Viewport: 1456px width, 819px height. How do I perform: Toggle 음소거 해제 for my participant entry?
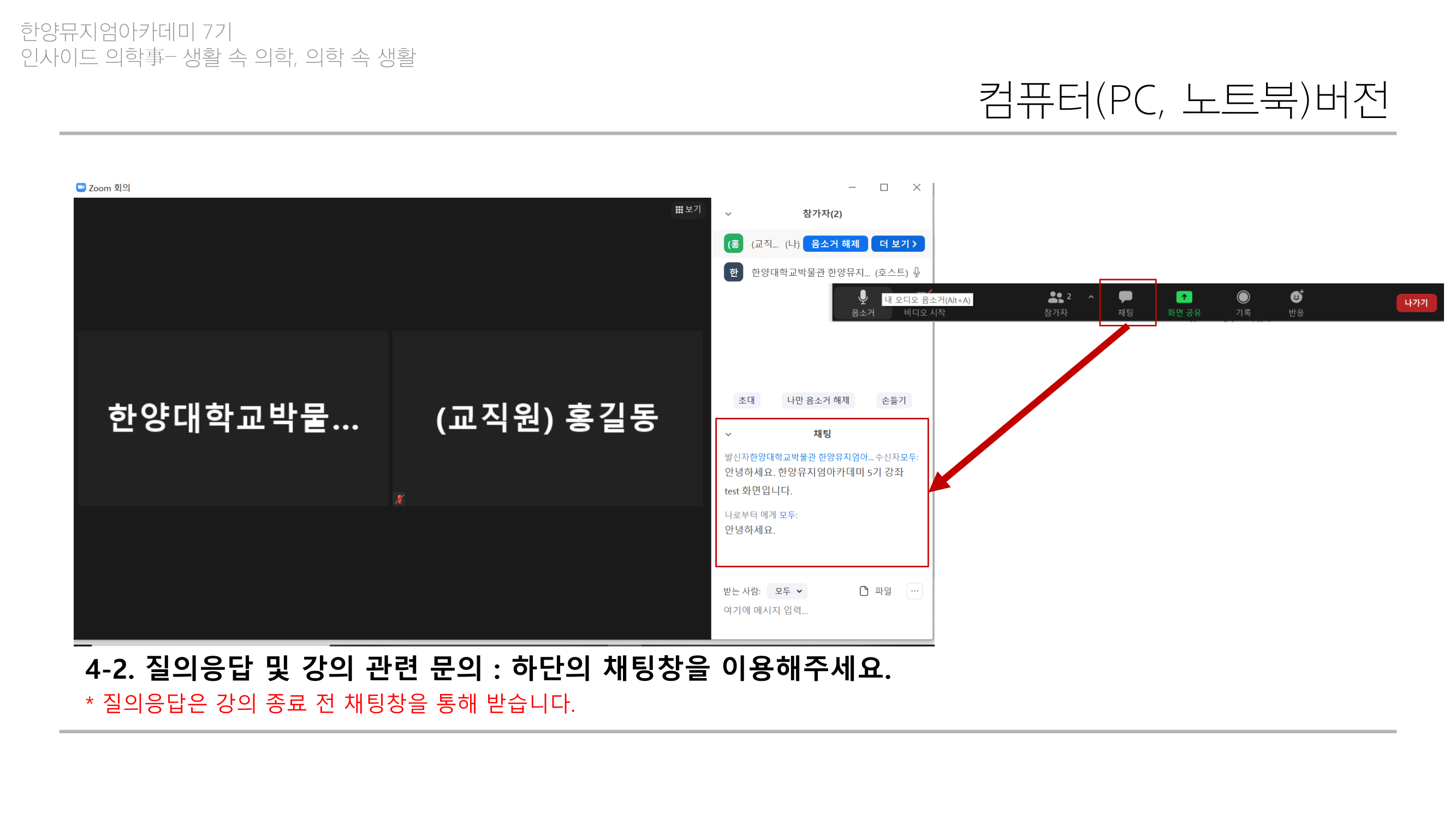point(834,244)
